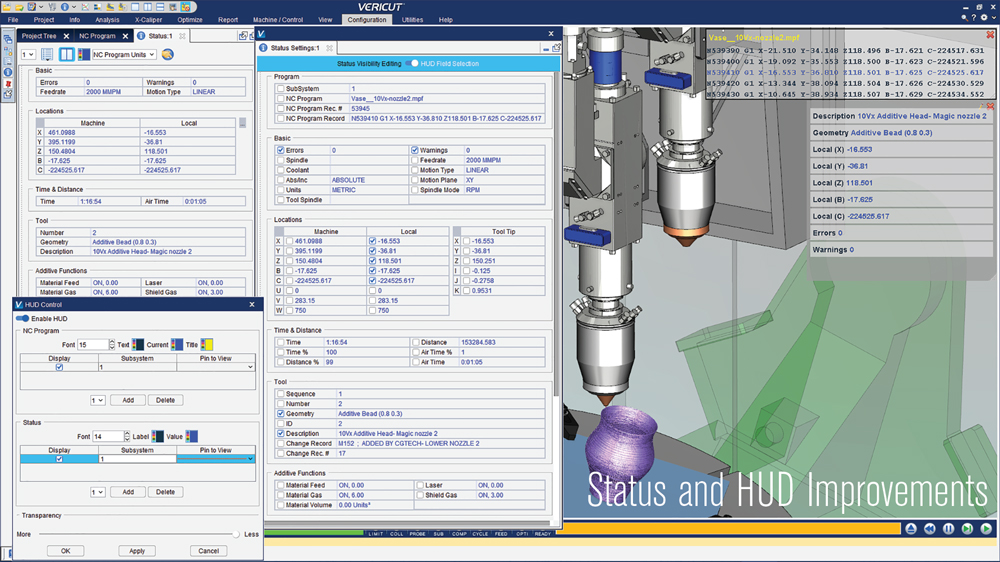Open the Machine / Control menu
The width and height of the screenshot is (1000, 562).
pos(278,20)
